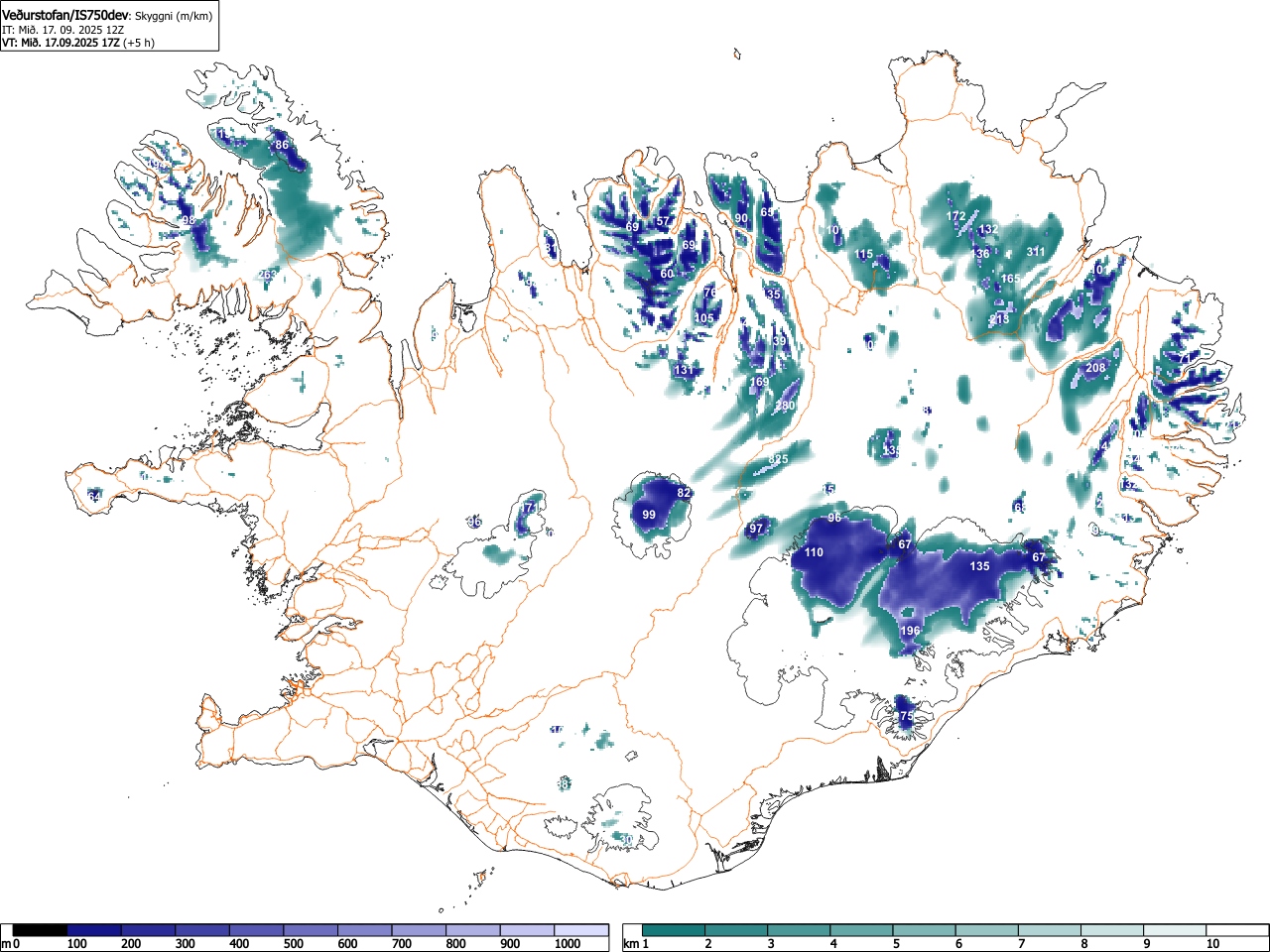
Task: Click the visibility value 105 on the map
Action: (x=704, y=318)
